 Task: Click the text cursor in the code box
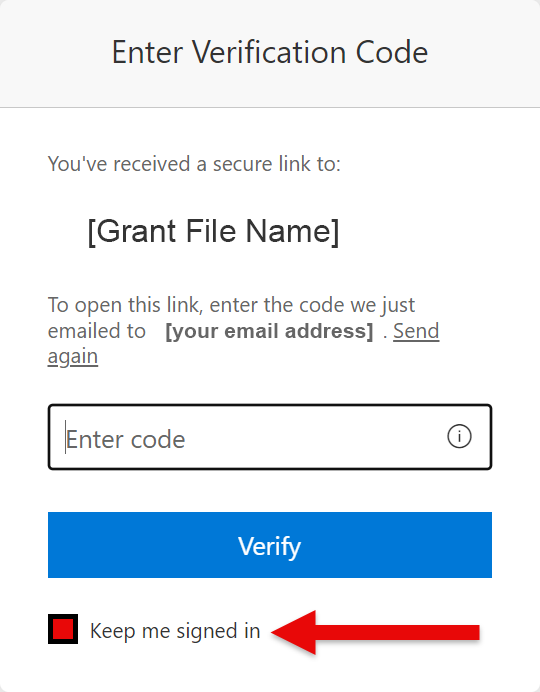[x=65, y=437]
